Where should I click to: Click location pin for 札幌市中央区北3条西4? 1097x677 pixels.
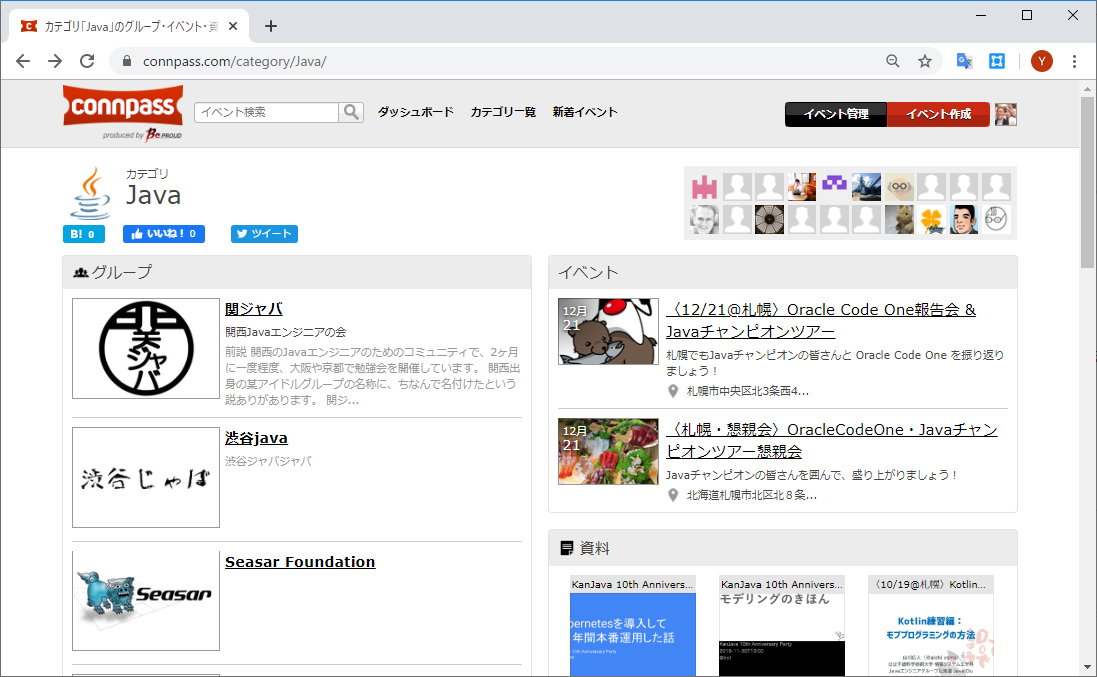point(673,391)
